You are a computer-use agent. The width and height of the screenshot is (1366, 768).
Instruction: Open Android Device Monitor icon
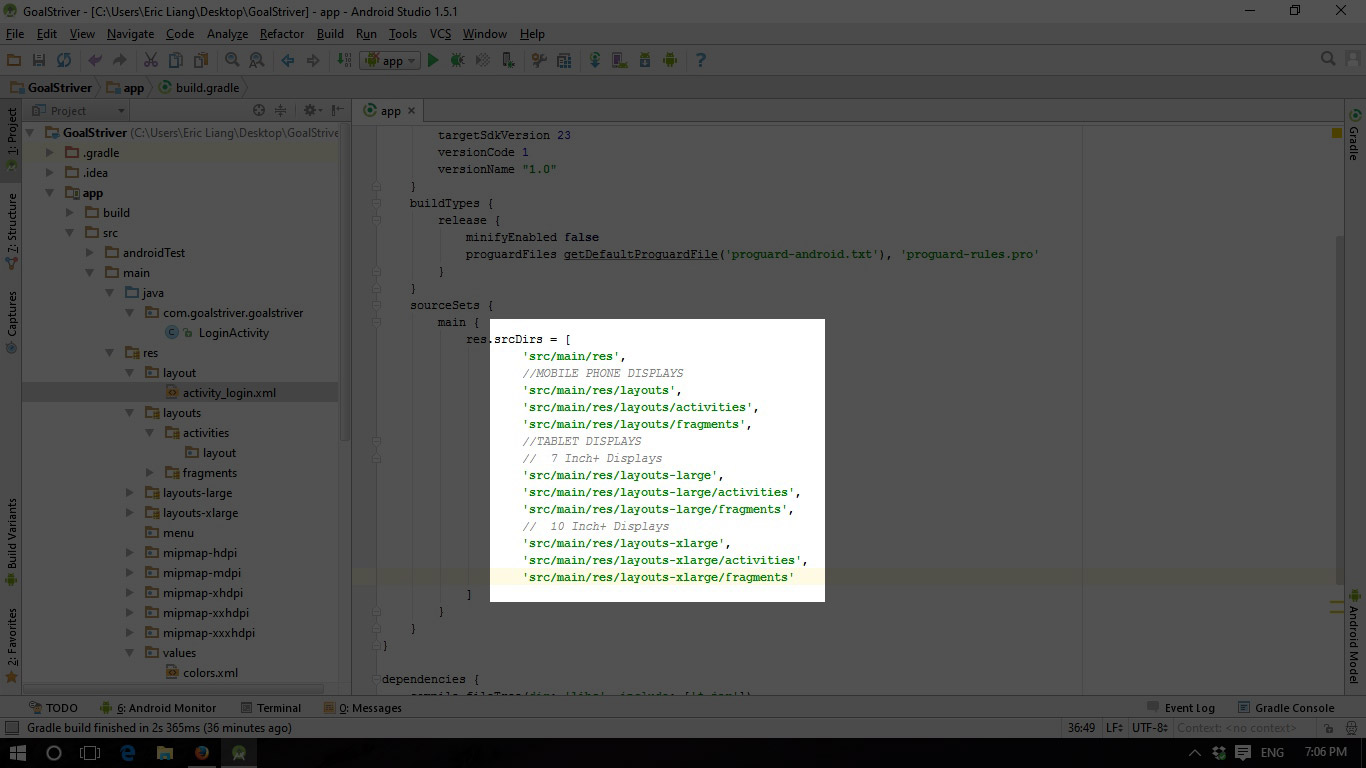pos(670,60)
